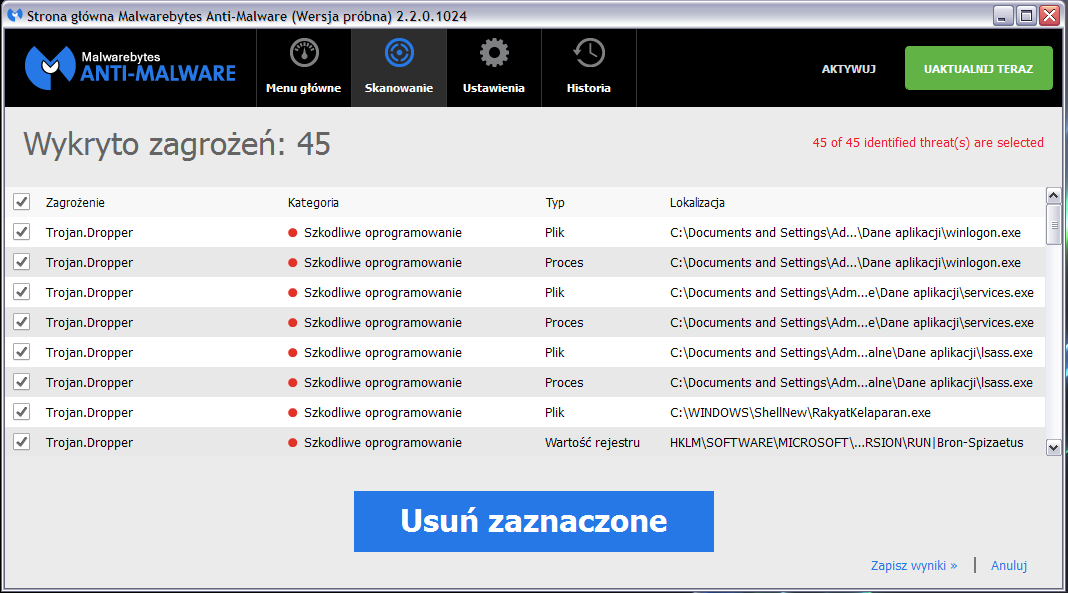Screen dimensions: 1068x593
Task: Click the "Wartość rejestru" type cell
Action: pyautogui.click(x=593, y=442)
